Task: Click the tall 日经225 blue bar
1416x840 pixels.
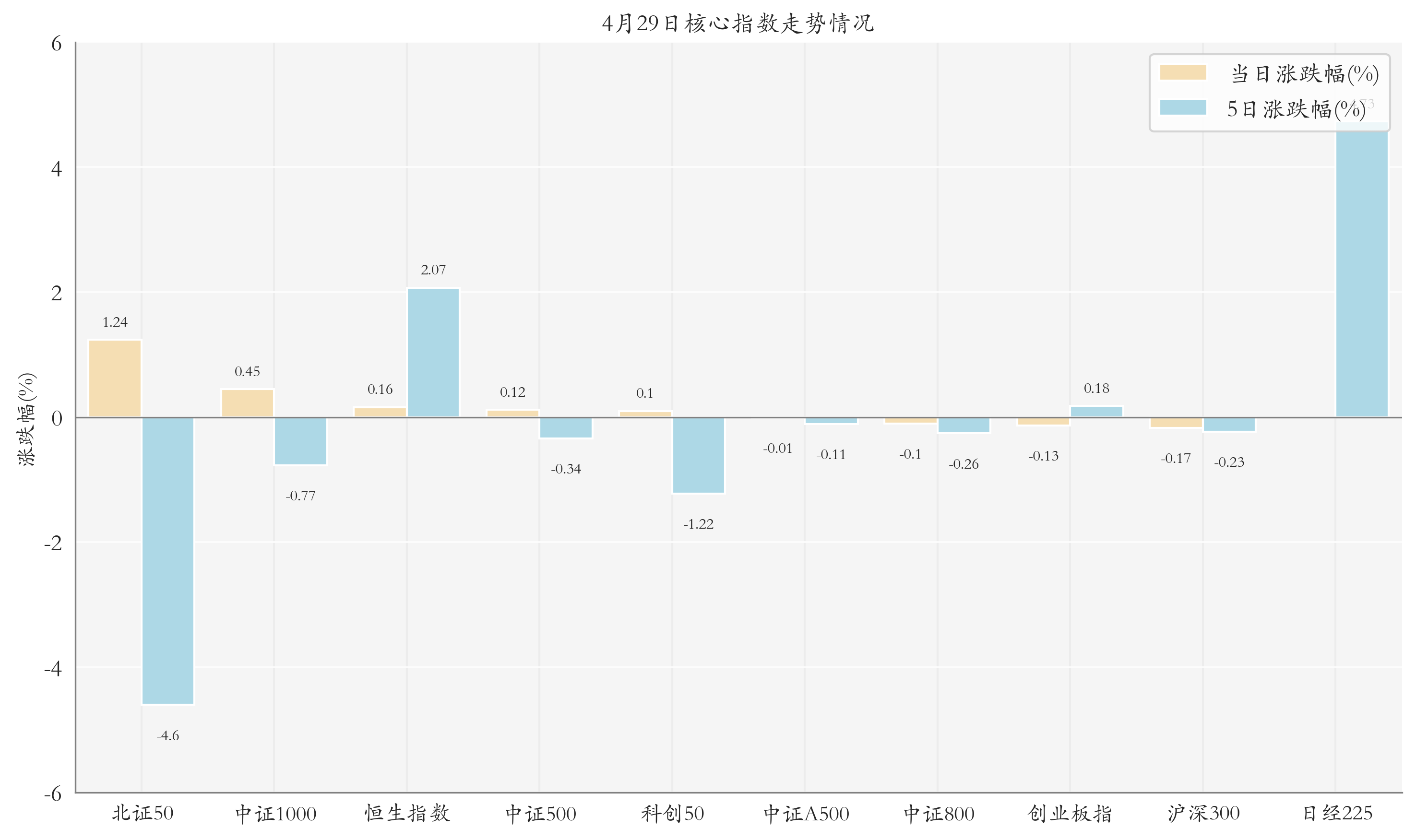Action: (x=1361, y=272)
